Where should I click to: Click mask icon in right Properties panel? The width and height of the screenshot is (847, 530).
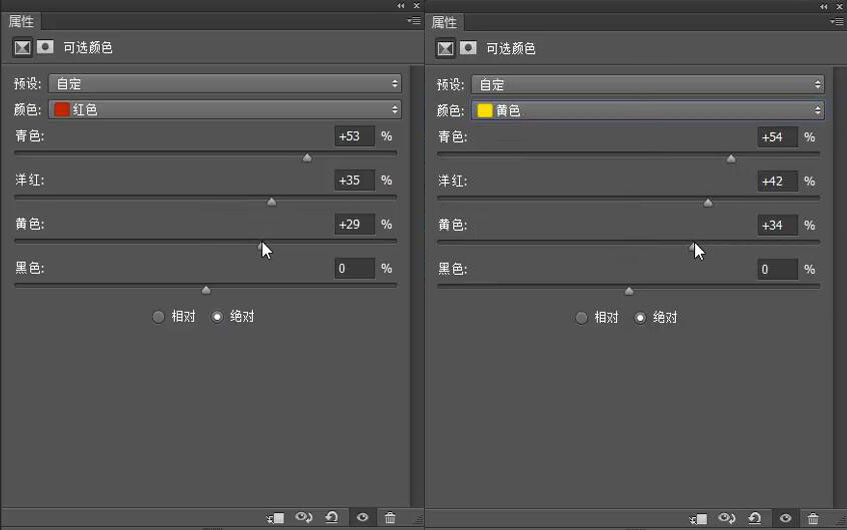pos(468,48)
